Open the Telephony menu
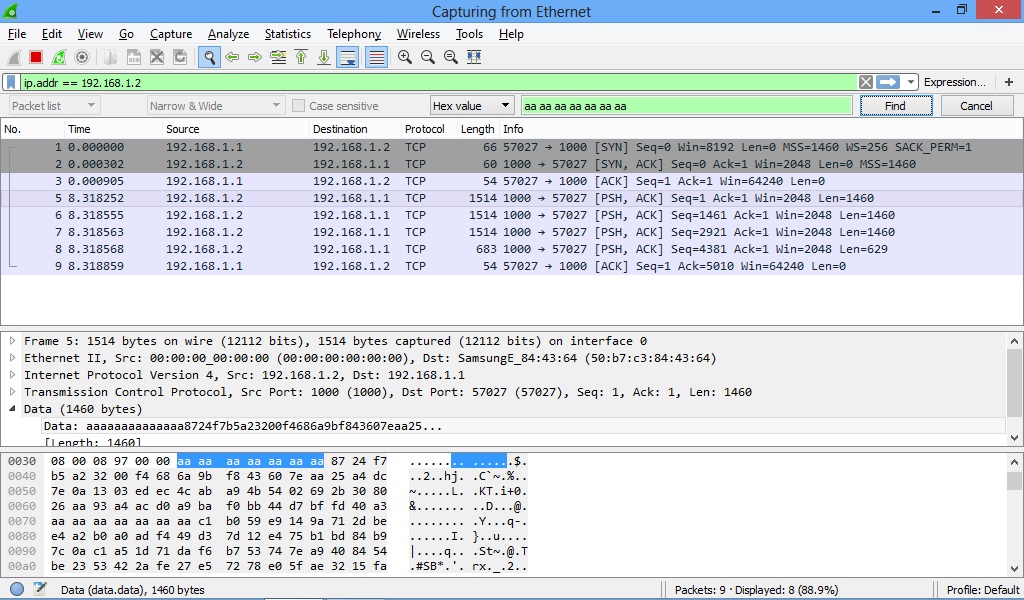The width and height of the screenshot is (1024, 600). coord(354,34)
